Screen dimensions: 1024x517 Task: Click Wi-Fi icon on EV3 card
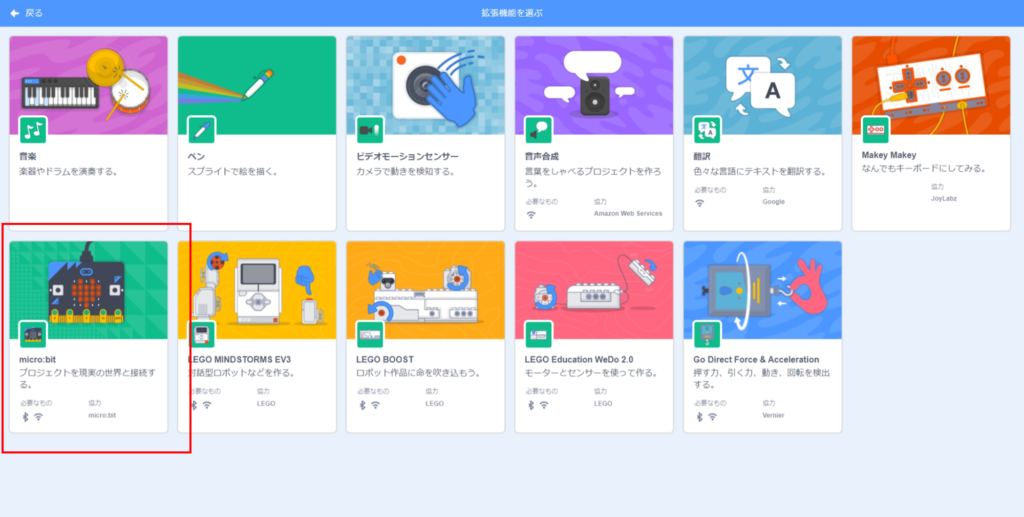coord(207,405)
